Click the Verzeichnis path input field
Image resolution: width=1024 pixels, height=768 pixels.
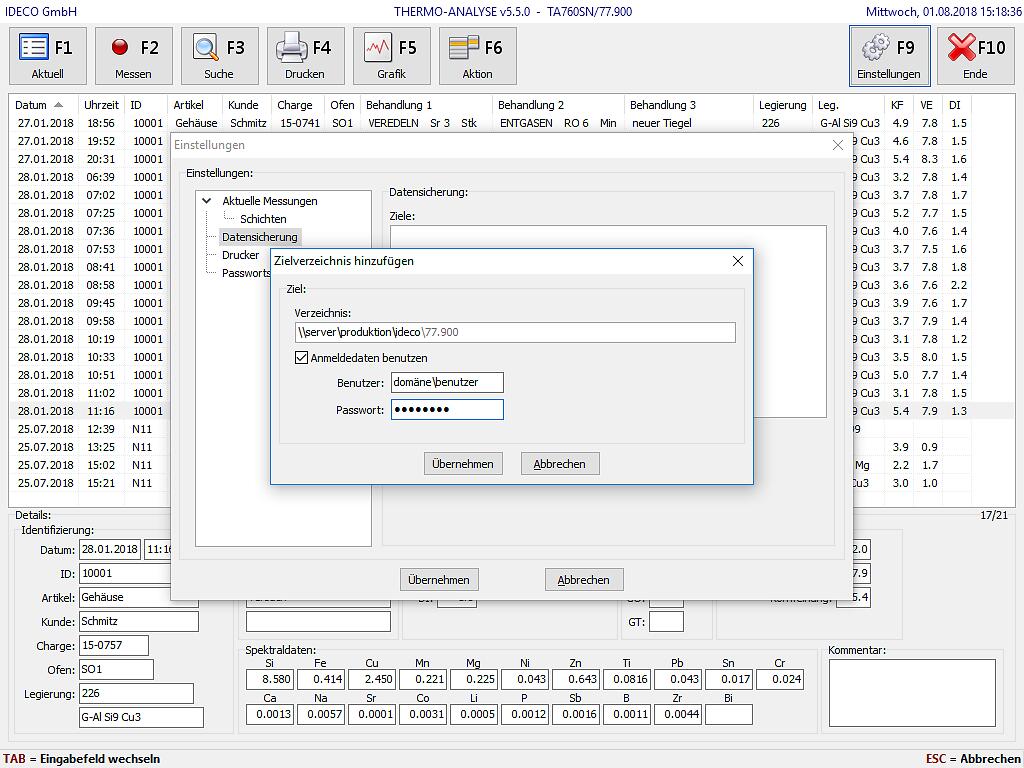point(514,332)
